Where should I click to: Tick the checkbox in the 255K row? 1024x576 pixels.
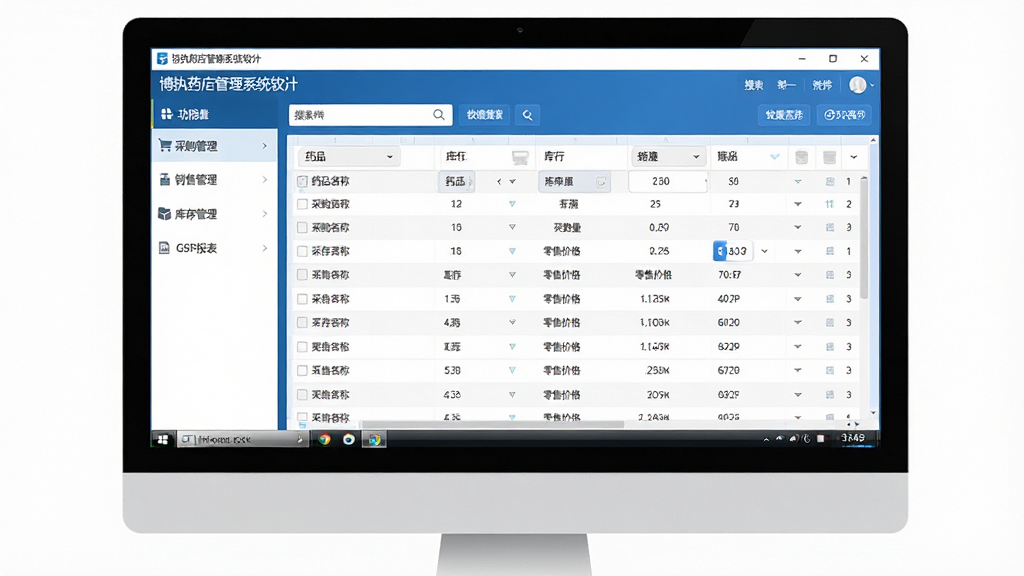[302, 370]
